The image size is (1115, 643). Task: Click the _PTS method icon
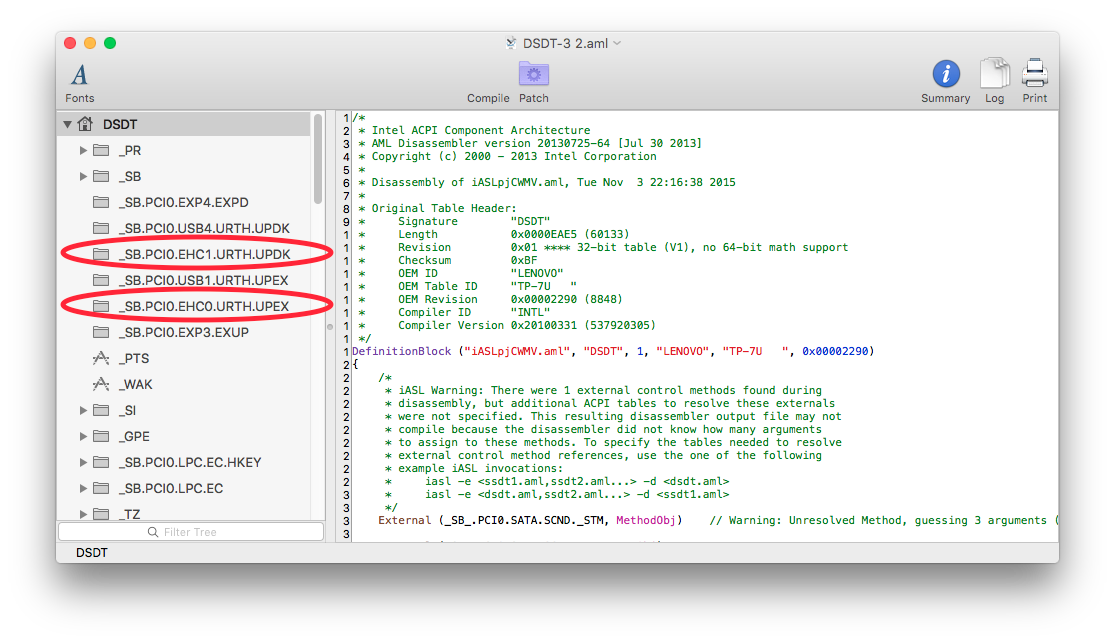pyautogui.click(x=101, y=358)
